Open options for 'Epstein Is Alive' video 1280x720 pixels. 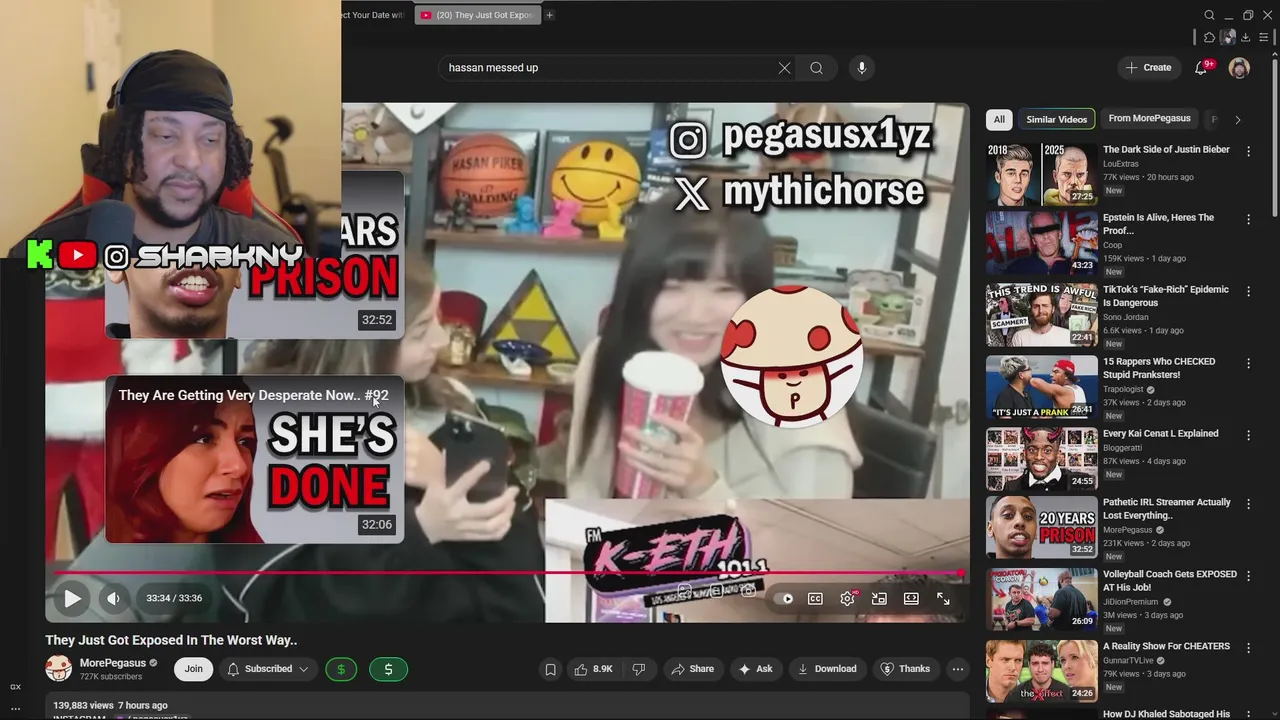tap(1248, 218)
